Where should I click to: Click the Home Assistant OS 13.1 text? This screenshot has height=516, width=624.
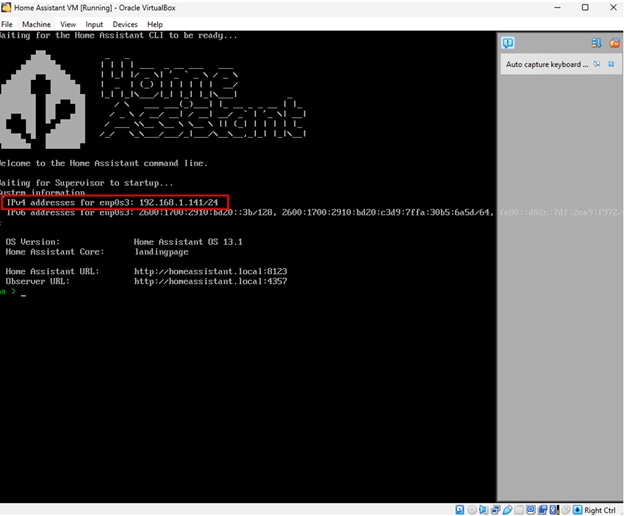click(x=188, y=242)
